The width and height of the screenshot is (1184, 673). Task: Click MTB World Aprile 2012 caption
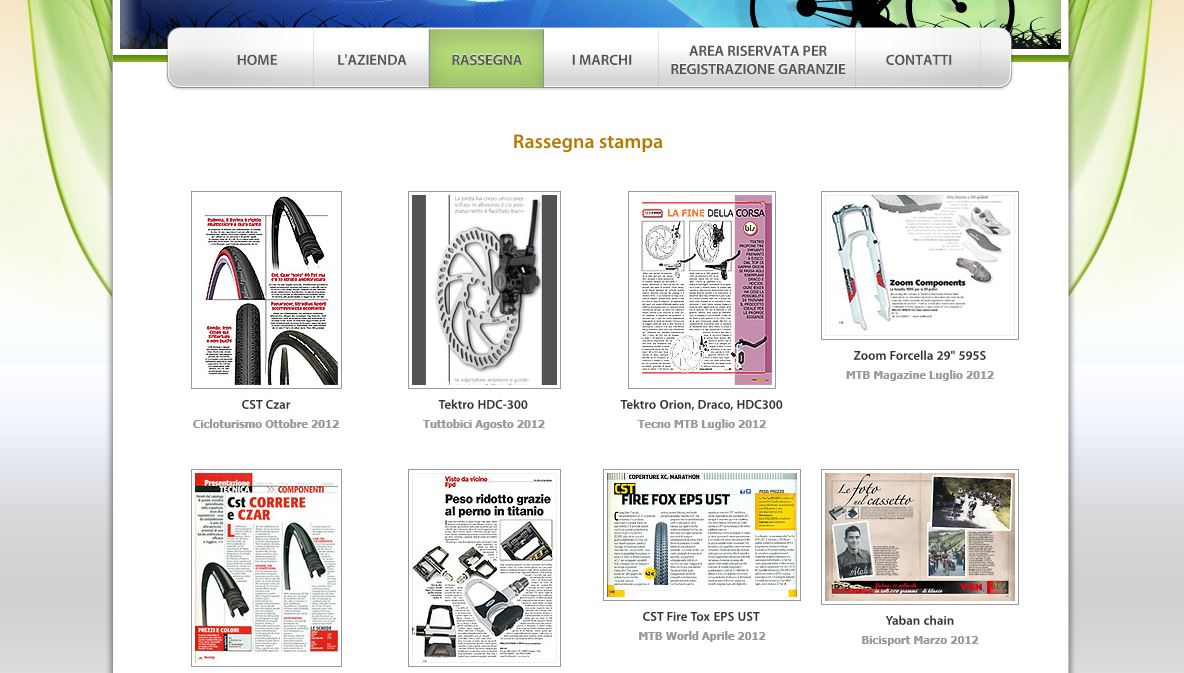[701, 636]
